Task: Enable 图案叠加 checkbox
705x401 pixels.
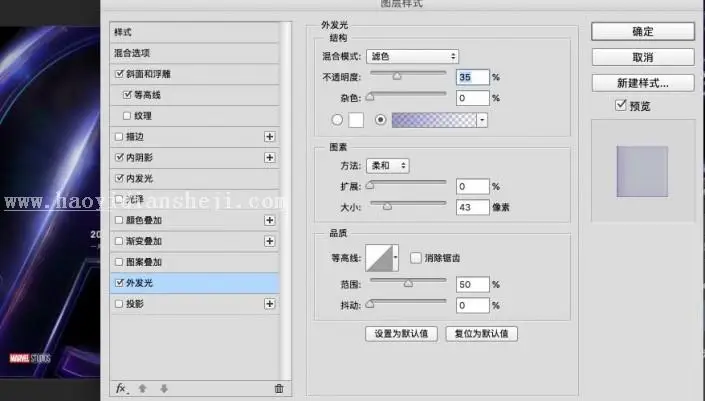Action: pyautogui.click(x=119, y=262)
